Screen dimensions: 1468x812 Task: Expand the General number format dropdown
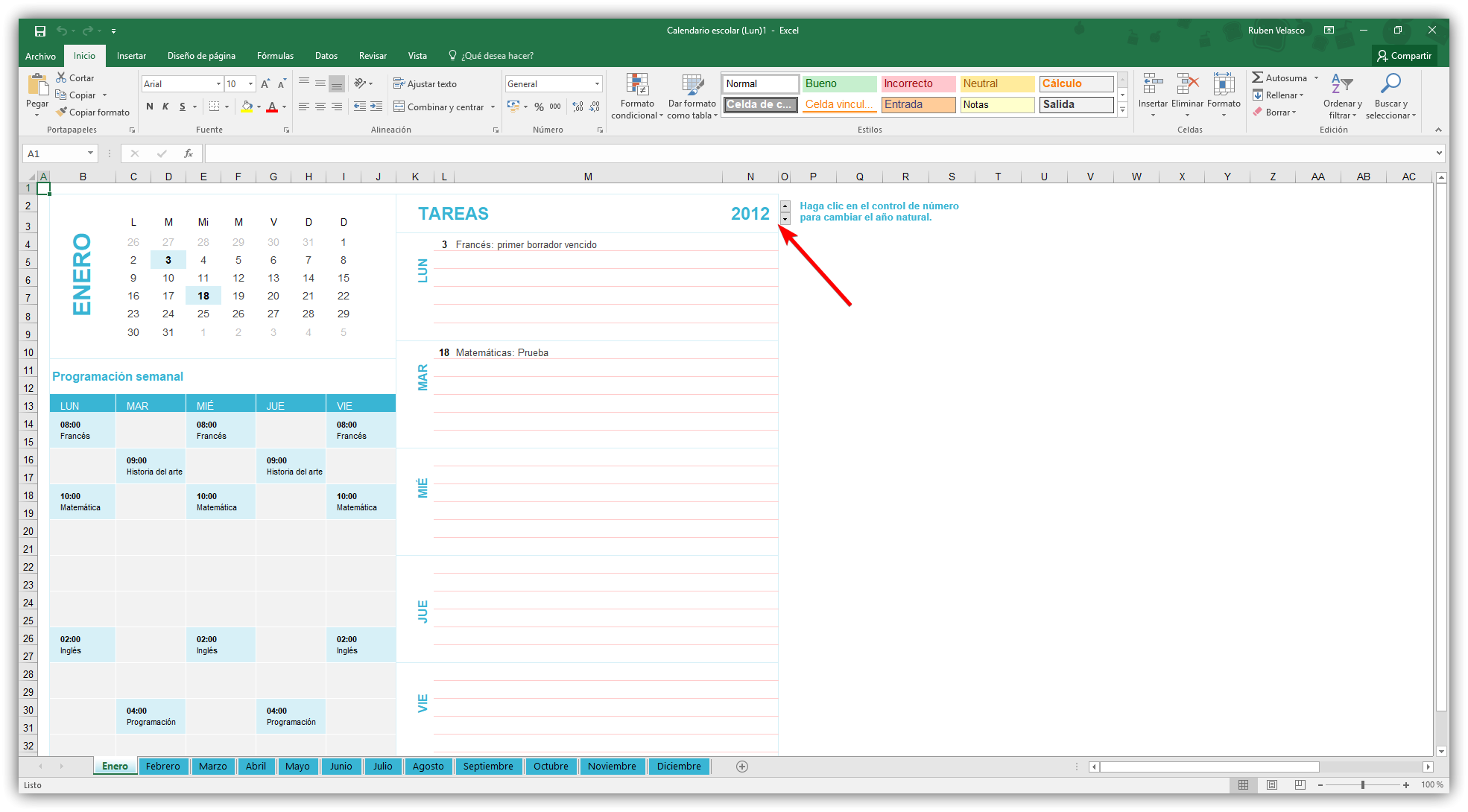tap(597, 83)
